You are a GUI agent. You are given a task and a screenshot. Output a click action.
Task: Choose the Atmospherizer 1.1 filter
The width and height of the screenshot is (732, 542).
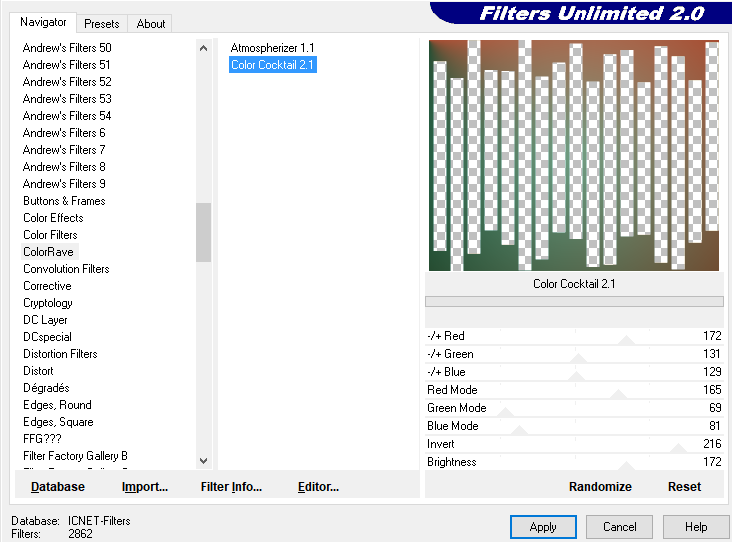point(272,48)
